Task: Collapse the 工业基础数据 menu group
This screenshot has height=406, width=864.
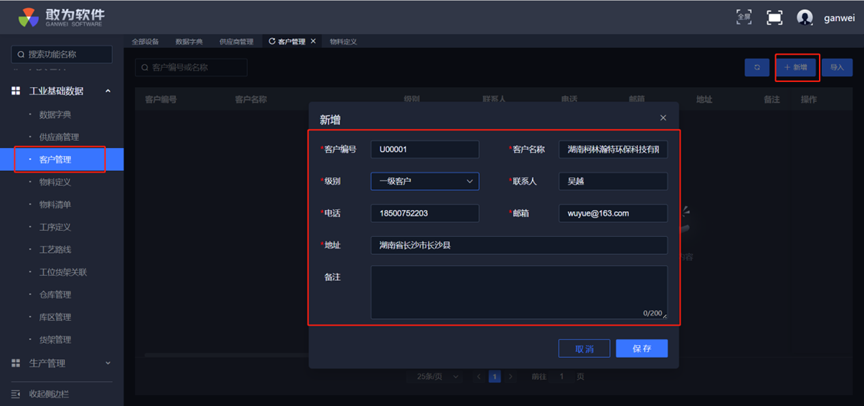Action: click(x=108, y=91)
